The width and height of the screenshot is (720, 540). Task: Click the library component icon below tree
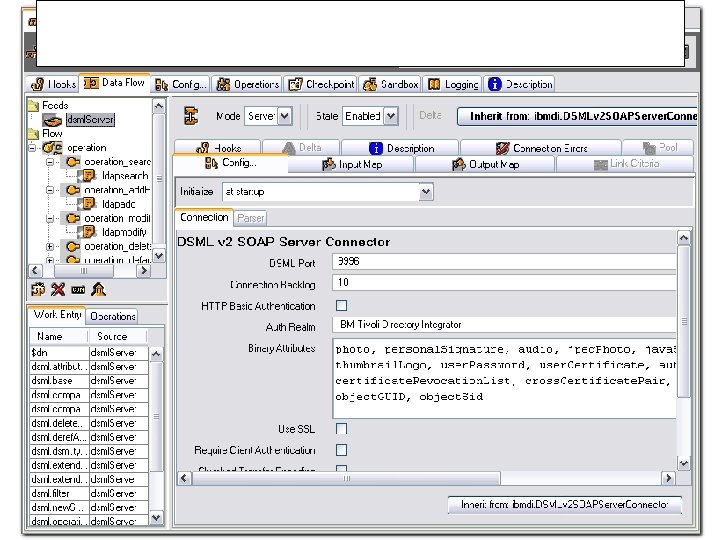[x=98, y=289]
